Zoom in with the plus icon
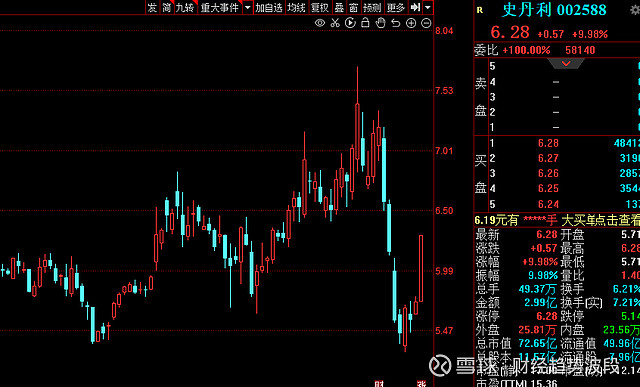Image resolution: width=640 pixels, height=387 pixels. click(411, 23)
